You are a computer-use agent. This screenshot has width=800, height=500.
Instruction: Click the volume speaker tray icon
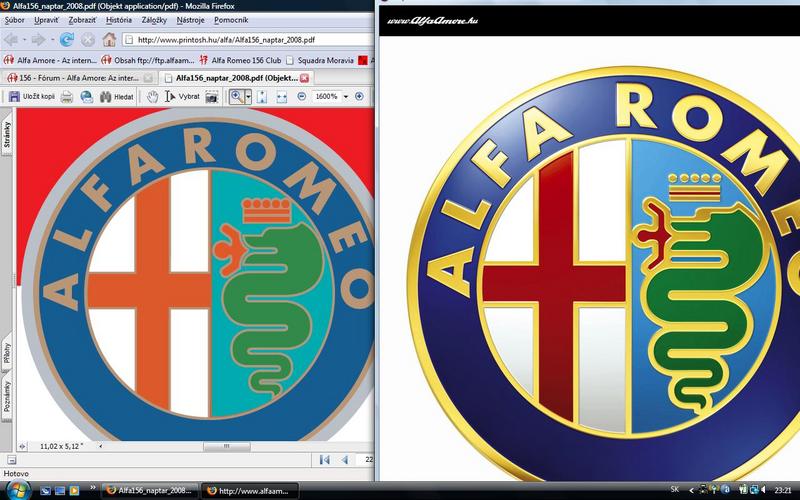click(764, 490)
